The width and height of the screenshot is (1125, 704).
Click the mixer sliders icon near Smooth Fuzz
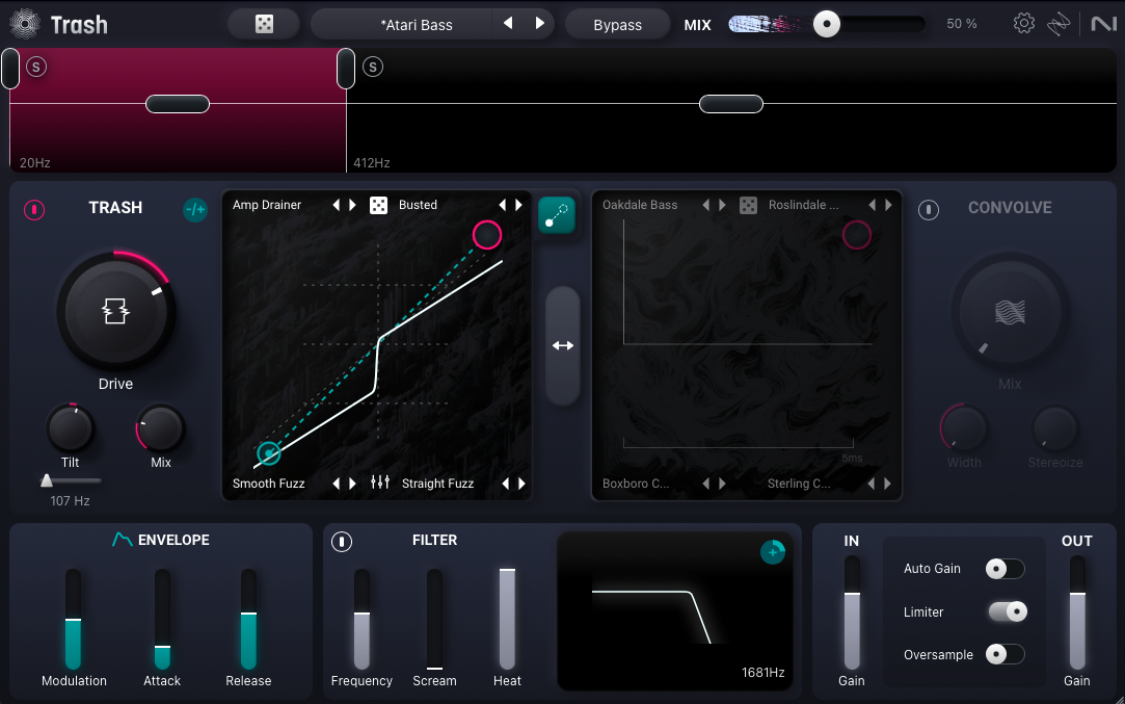380,483
